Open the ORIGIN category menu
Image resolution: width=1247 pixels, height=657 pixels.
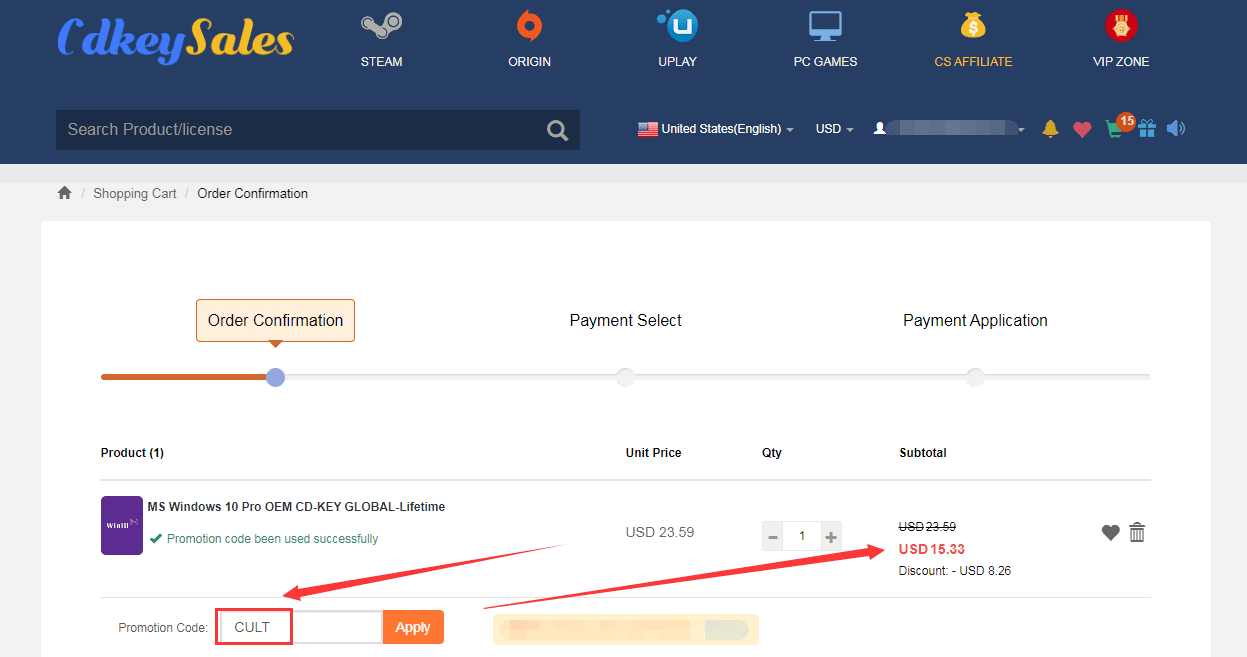pyautogui.click(x=529, y=40)
